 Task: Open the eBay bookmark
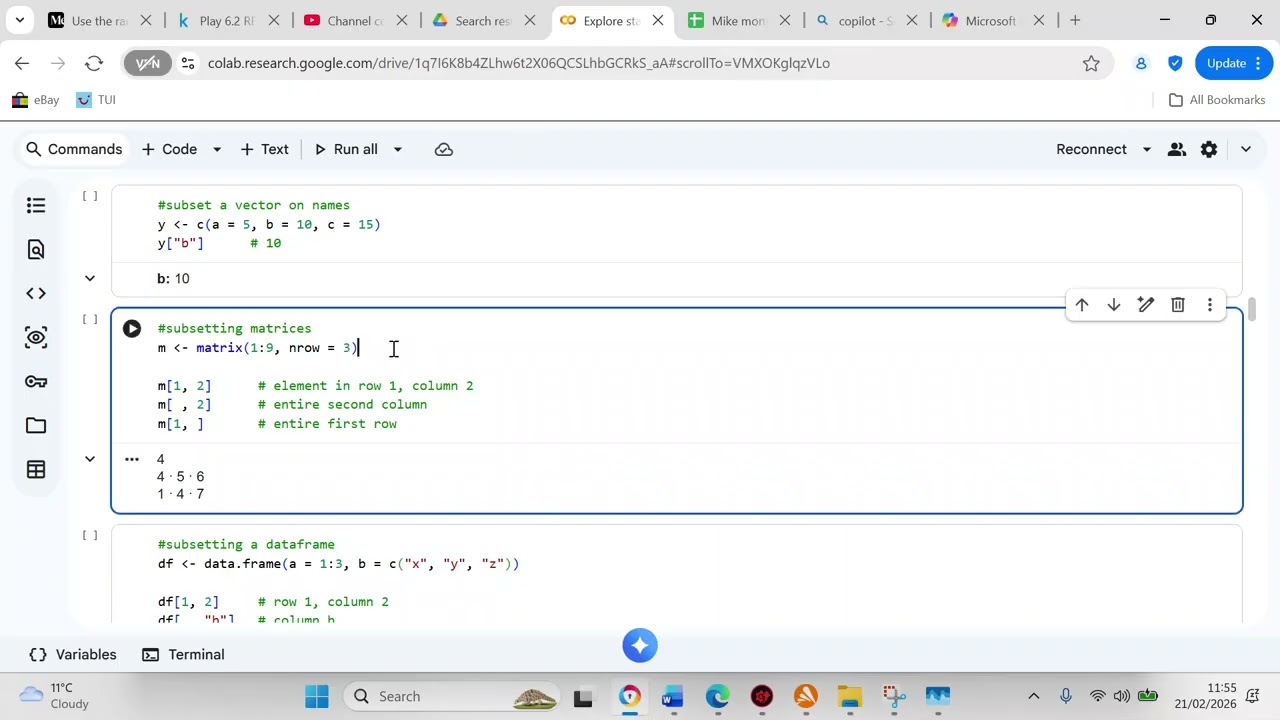35,100
